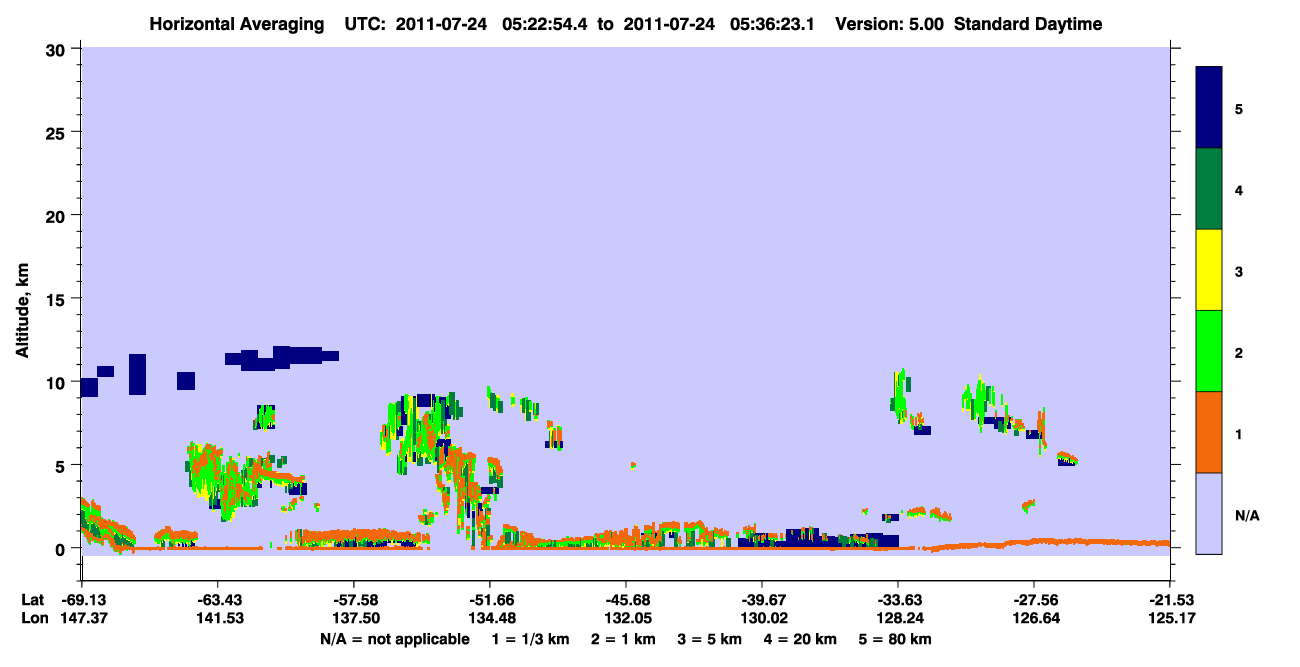Click the latitude value '-33.63'
The width and height of the screenshot is (1300, 667).
[x=897, y=600]
